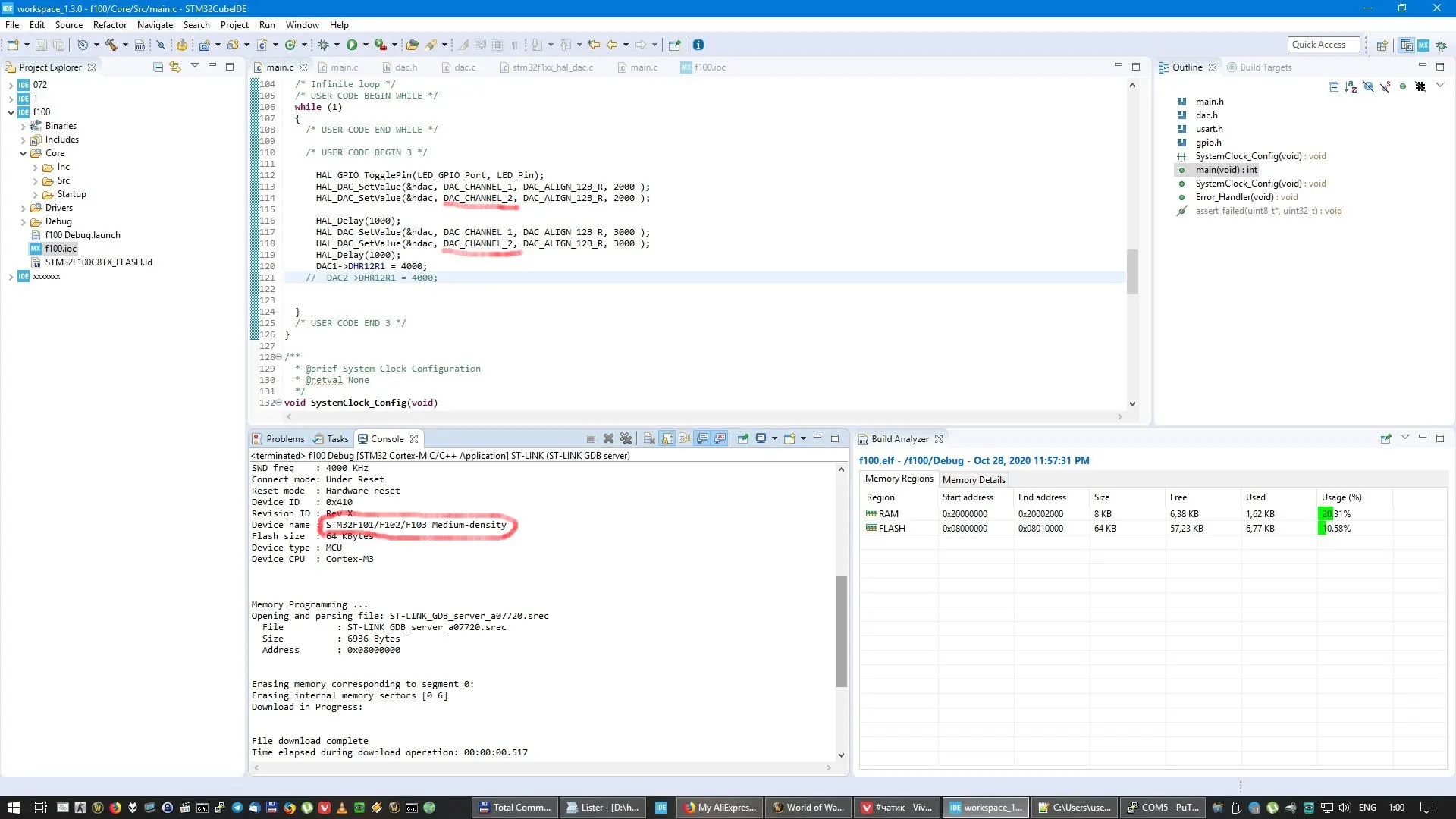Click the Sort icon in Outline toolbar
Image resolution: width=1456 pixels, height=819 pixels.
(x=1351, y=86)
